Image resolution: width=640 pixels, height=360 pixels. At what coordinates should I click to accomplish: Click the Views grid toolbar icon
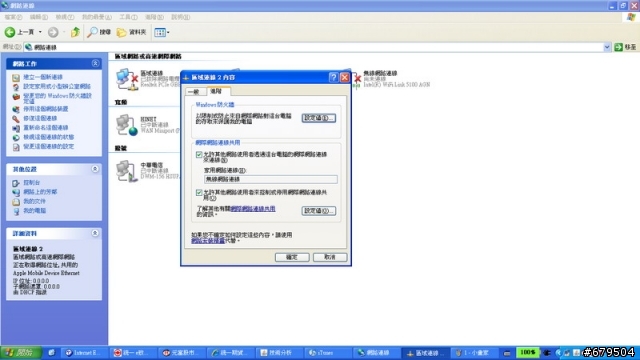pyautogui.click(x=160, y=32)
